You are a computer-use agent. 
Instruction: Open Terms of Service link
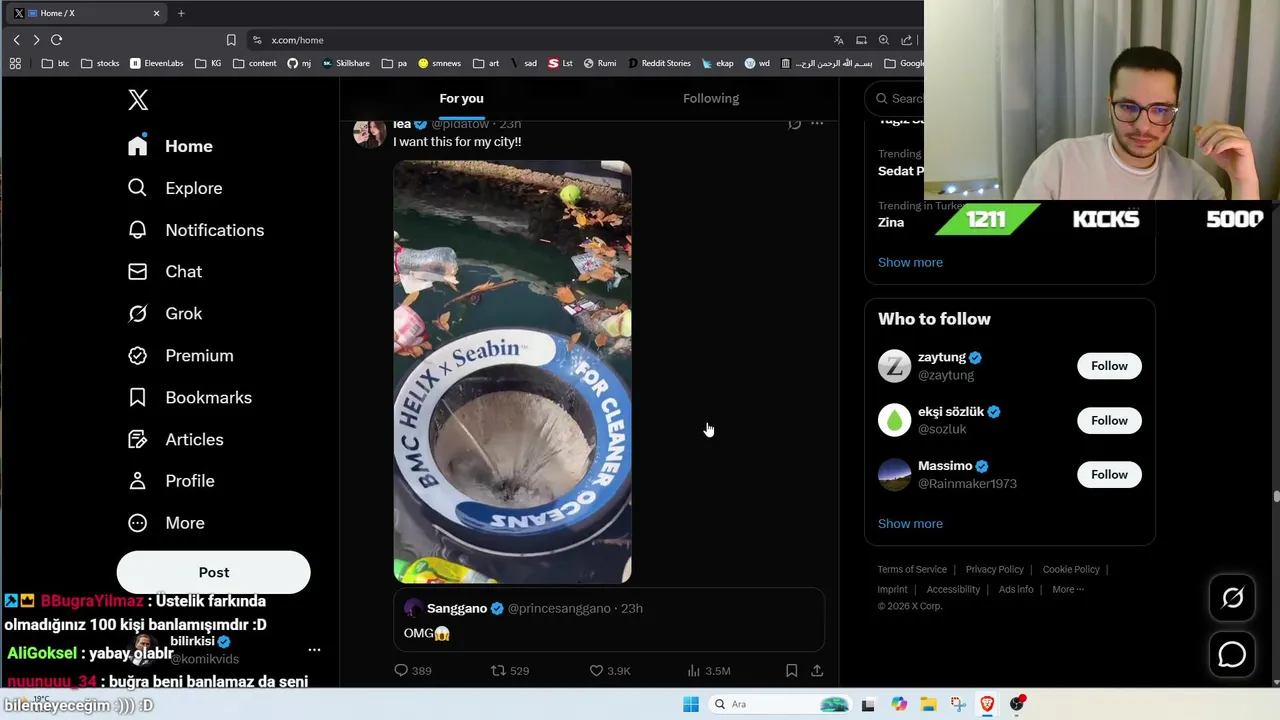click(912, 569)
